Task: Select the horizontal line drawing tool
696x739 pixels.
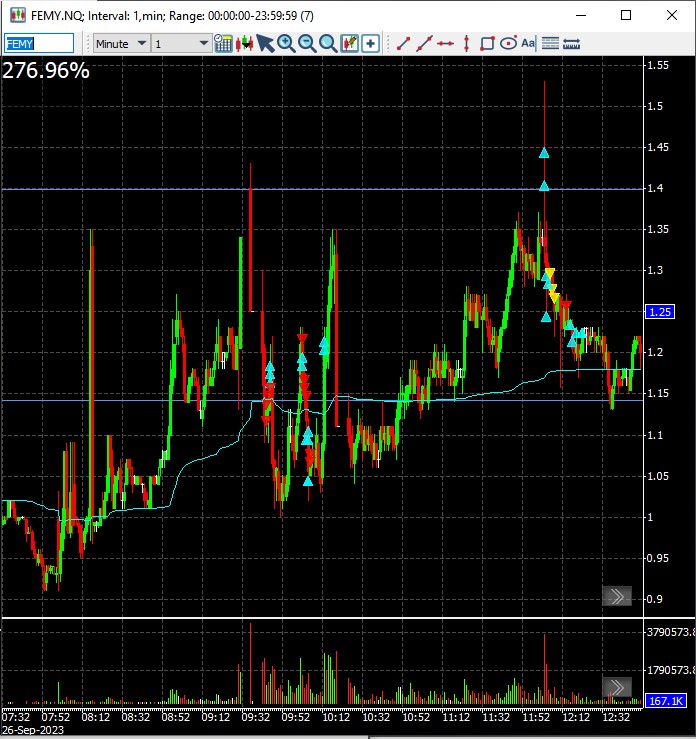Action: click(x=445, y=43)
